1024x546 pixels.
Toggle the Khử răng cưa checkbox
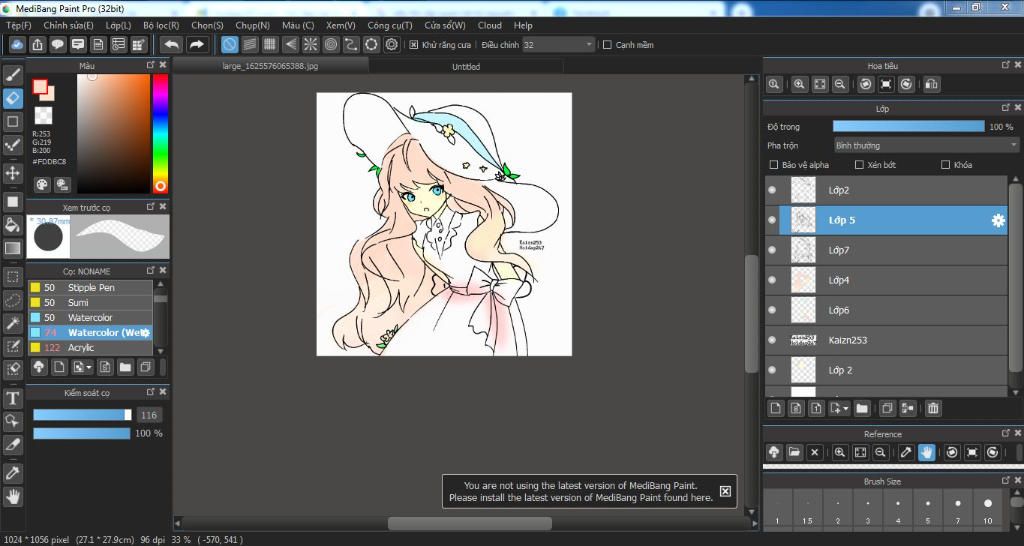[413, 45]
